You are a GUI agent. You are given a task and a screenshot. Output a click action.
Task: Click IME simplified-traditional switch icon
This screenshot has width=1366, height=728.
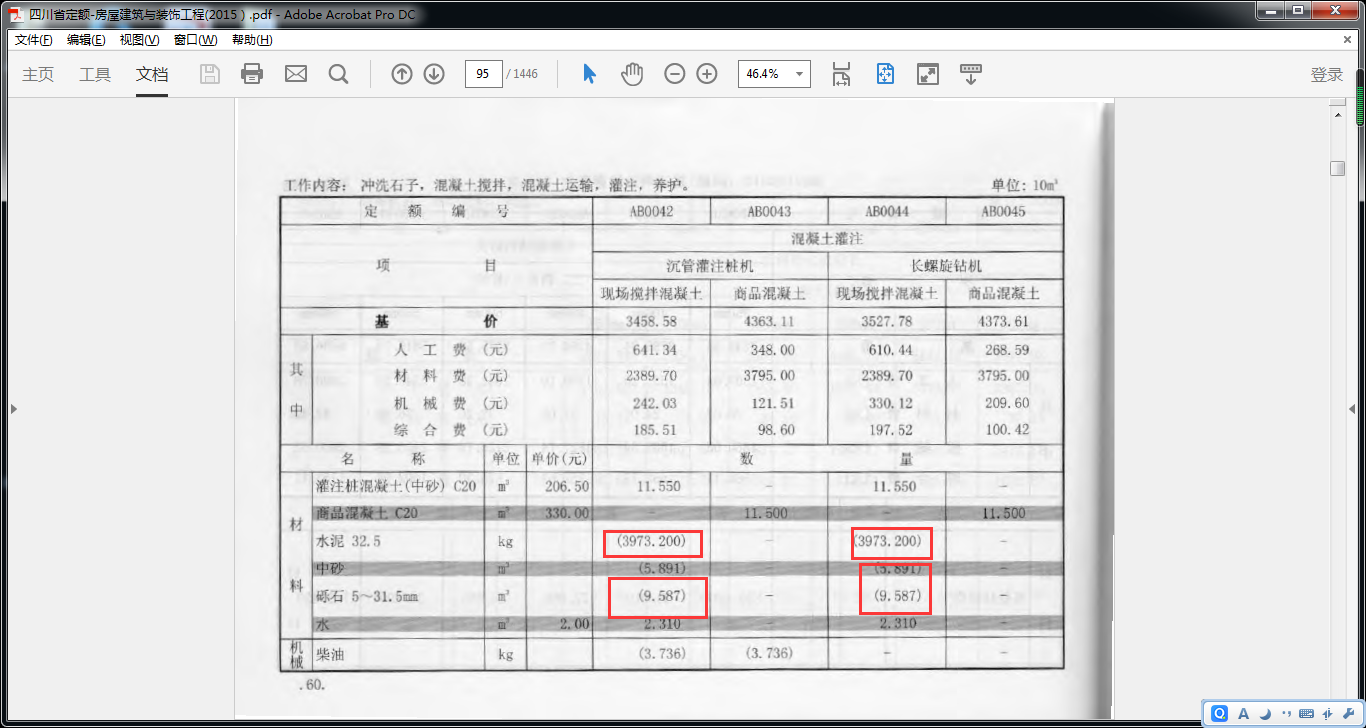1328,713
